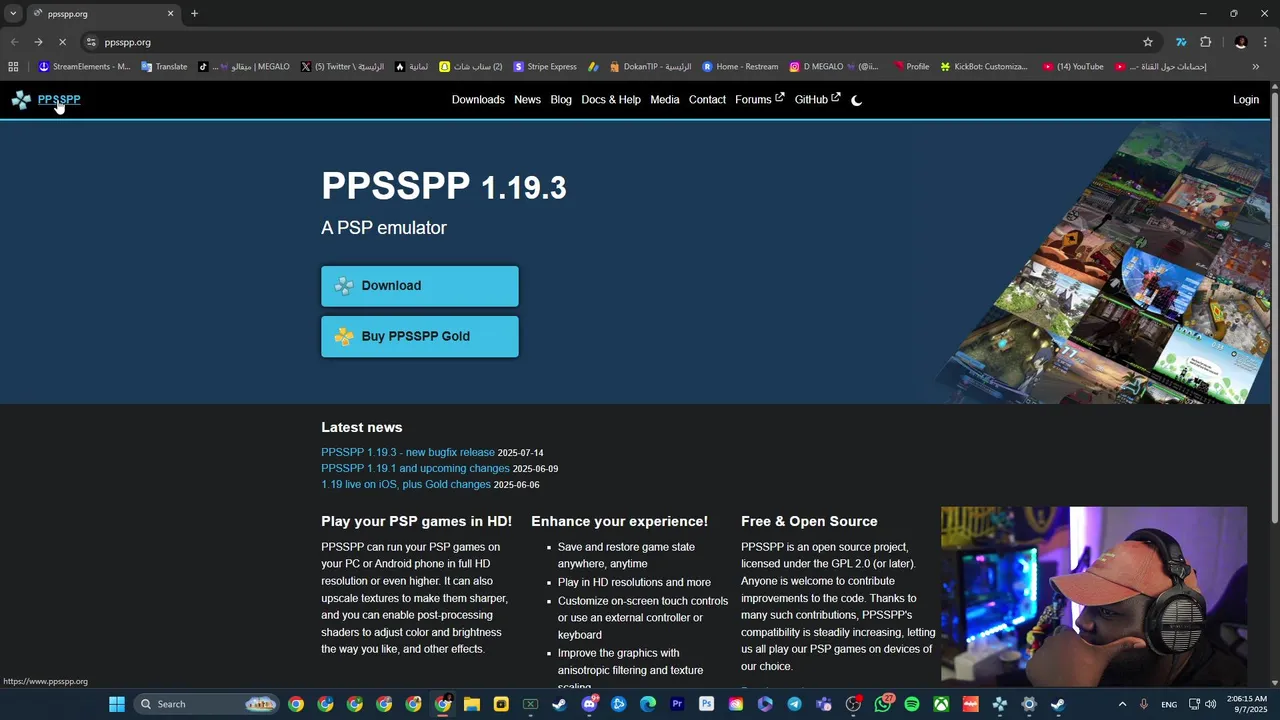Open PPSSPP 1.19.3 bugfix release news
Viewport: 1280px width, 720px height.
click(x=408, y=452)
